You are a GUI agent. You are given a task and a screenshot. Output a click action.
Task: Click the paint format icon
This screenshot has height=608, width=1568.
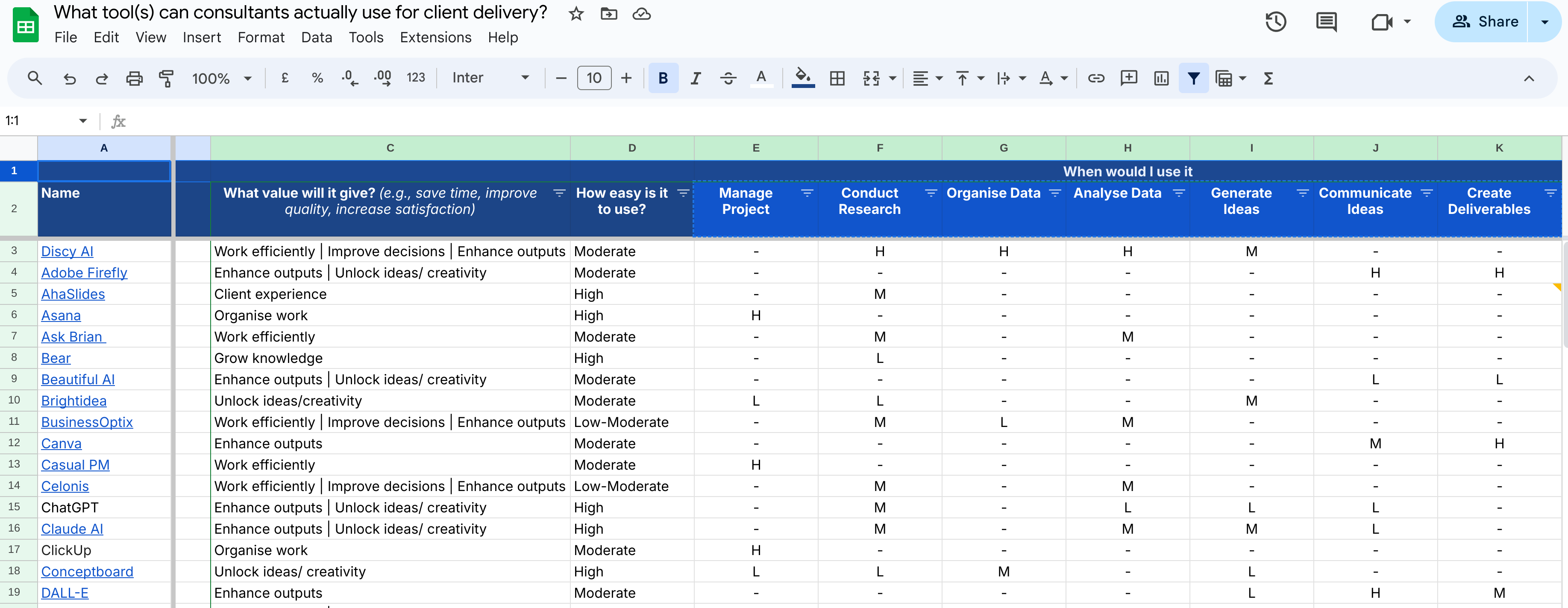(166, 79)
